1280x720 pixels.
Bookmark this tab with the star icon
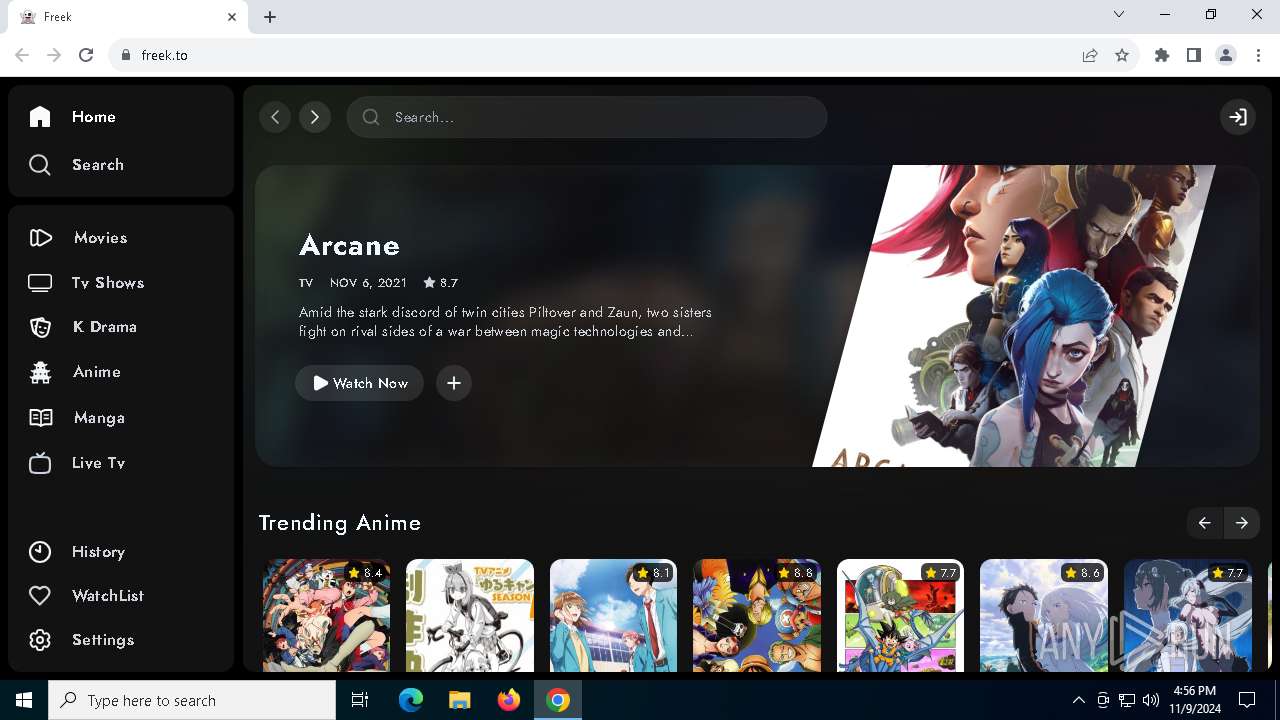pos(1122,55)
